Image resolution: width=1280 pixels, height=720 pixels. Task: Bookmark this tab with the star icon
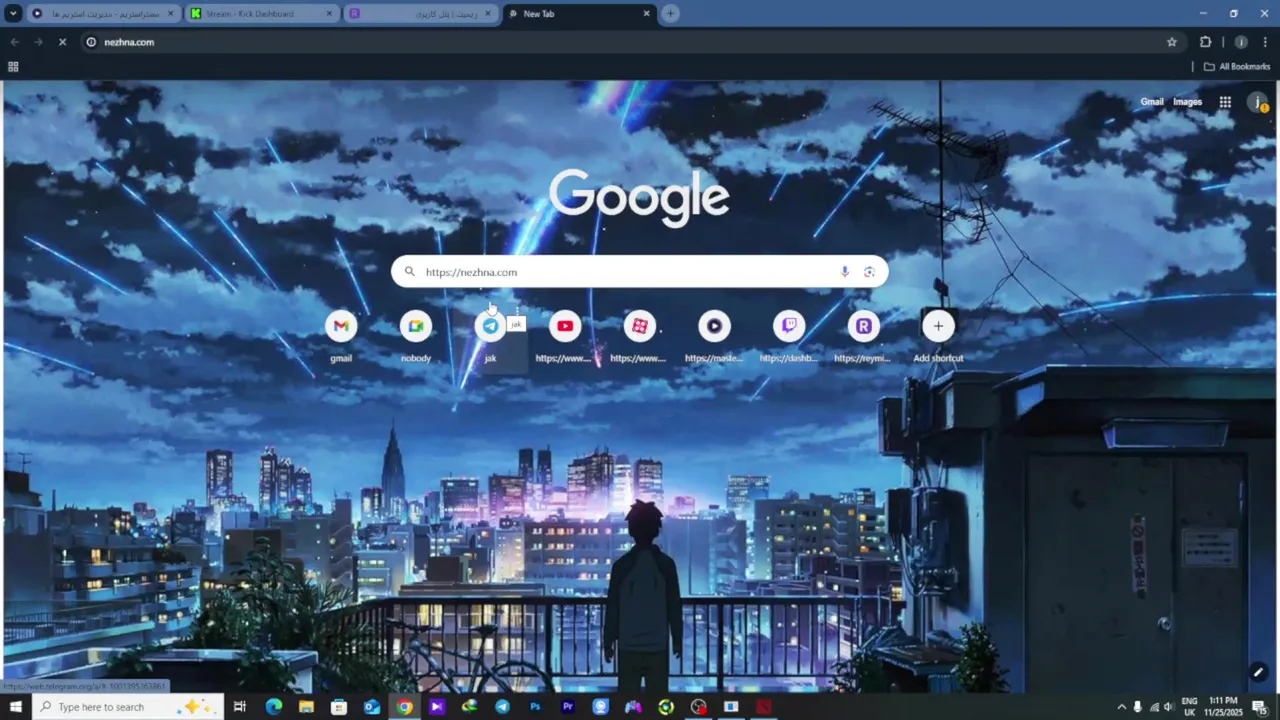click(1172, 42)
